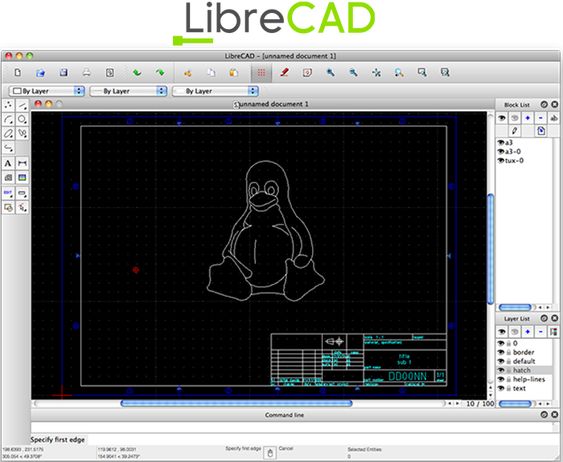Remove the block with minus icon
This screenshot has width=563, height=462.
click(x=540, y=118)
